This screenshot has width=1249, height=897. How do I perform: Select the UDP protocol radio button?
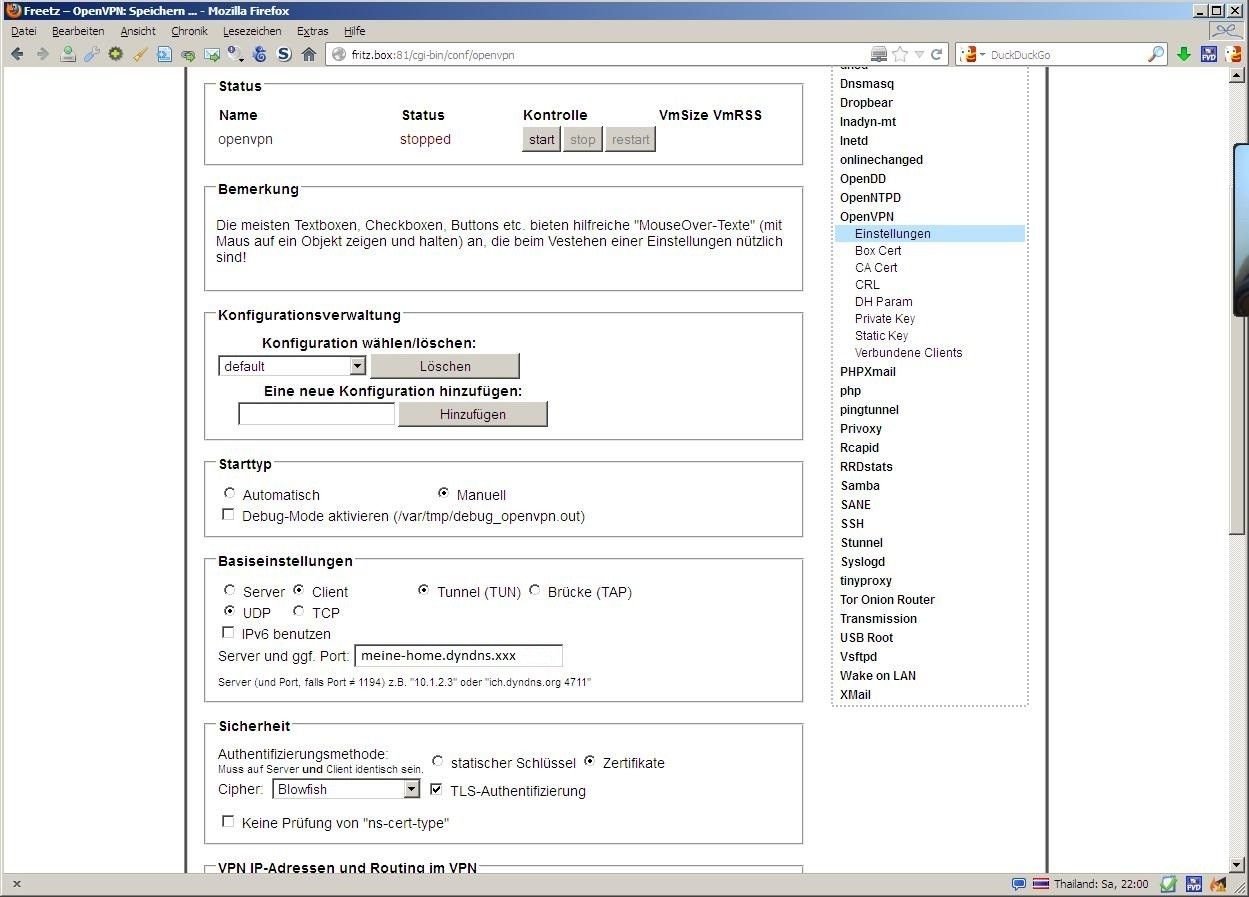pyautogui.click(x=230, y=611)
